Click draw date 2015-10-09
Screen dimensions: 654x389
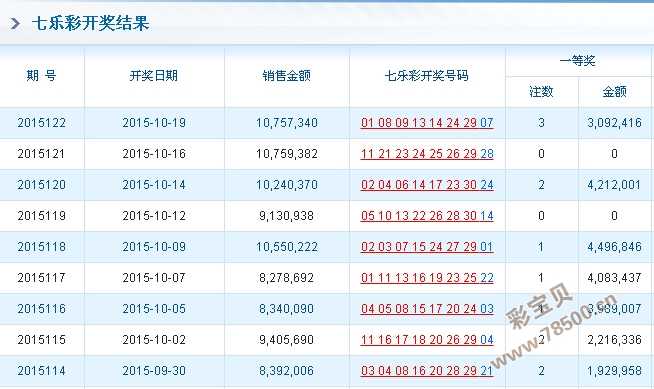(x=154, y=247)
